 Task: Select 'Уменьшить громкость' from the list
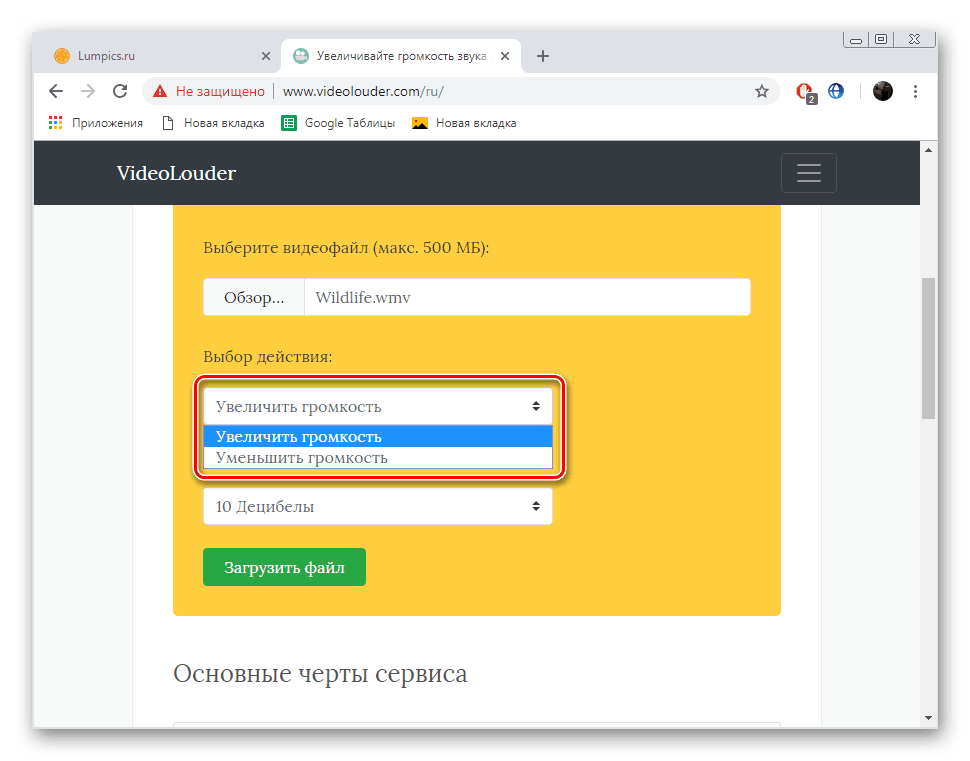(x=300, y=457)
